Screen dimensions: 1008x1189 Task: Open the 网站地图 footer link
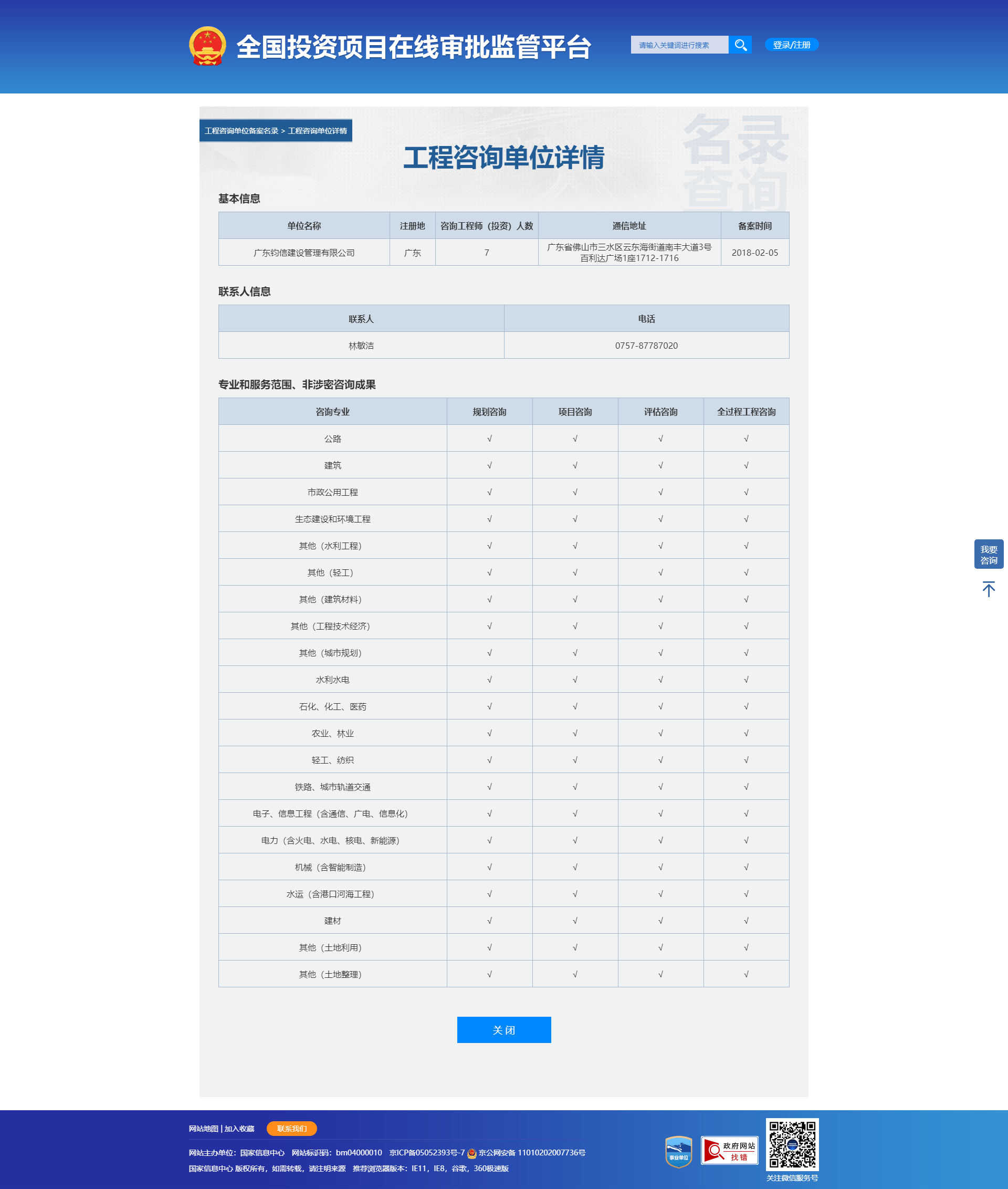pos(203,1129)
